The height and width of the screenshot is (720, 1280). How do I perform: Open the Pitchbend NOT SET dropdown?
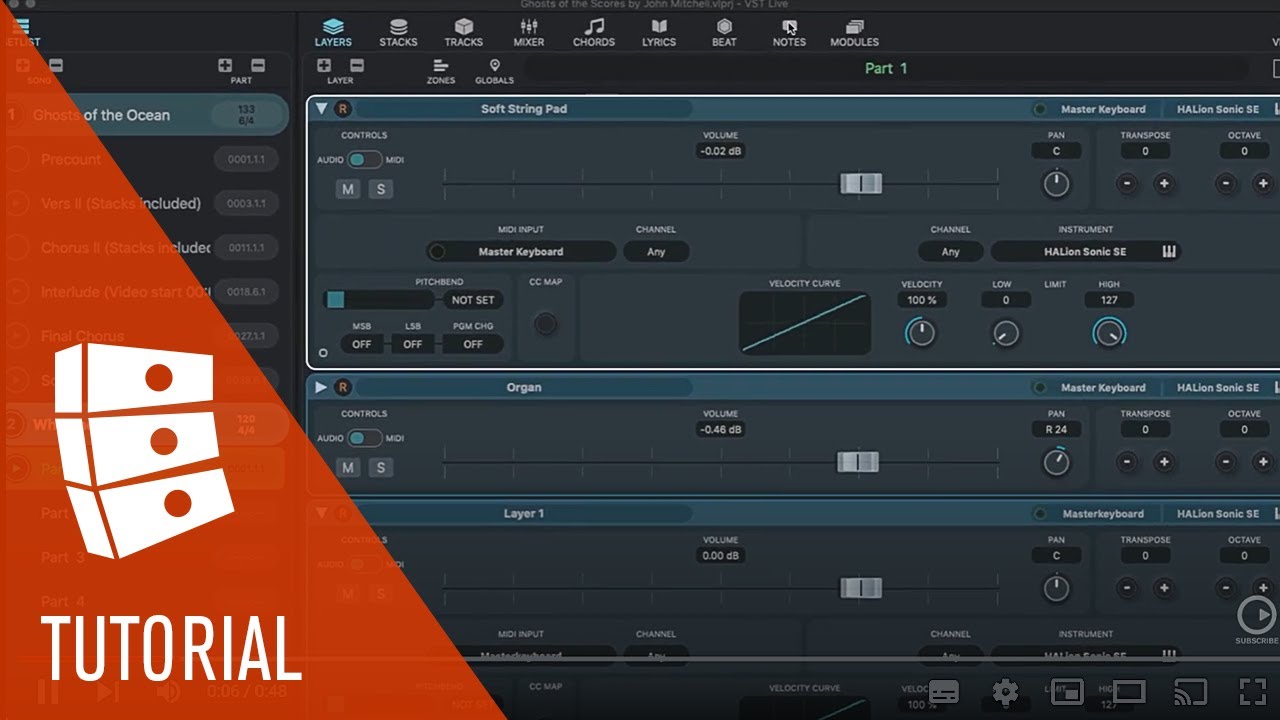(473, 300)
